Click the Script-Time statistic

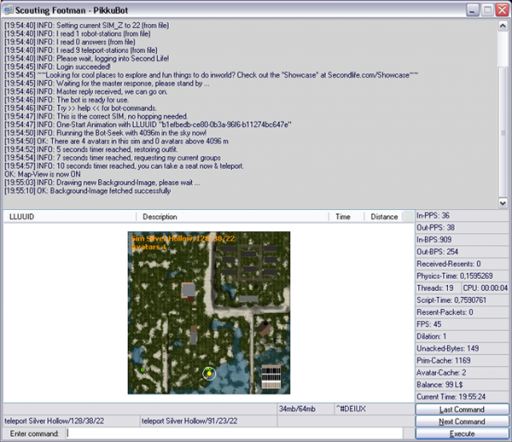click(462, 300)
